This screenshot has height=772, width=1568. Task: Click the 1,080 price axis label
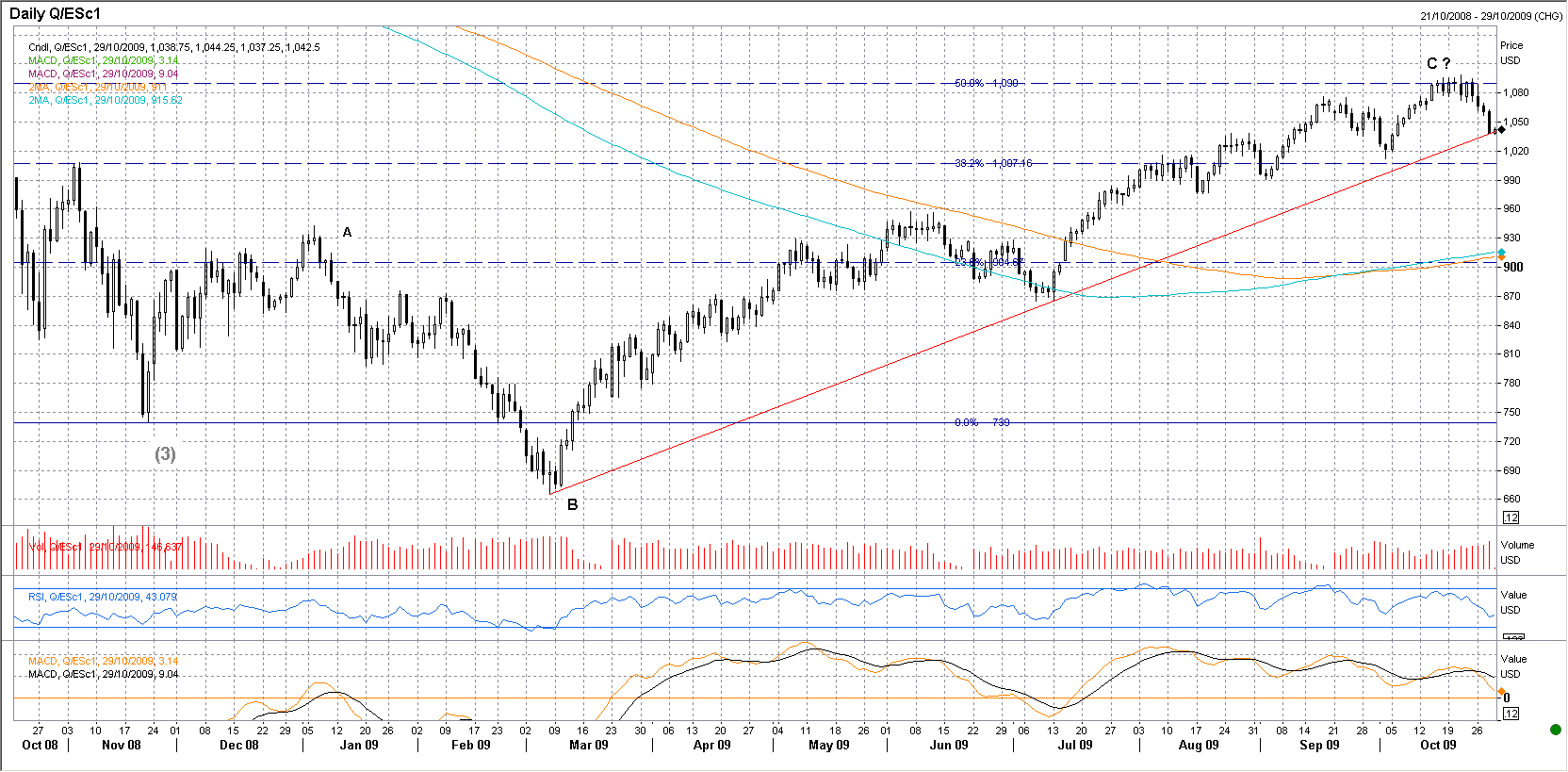1515,92
